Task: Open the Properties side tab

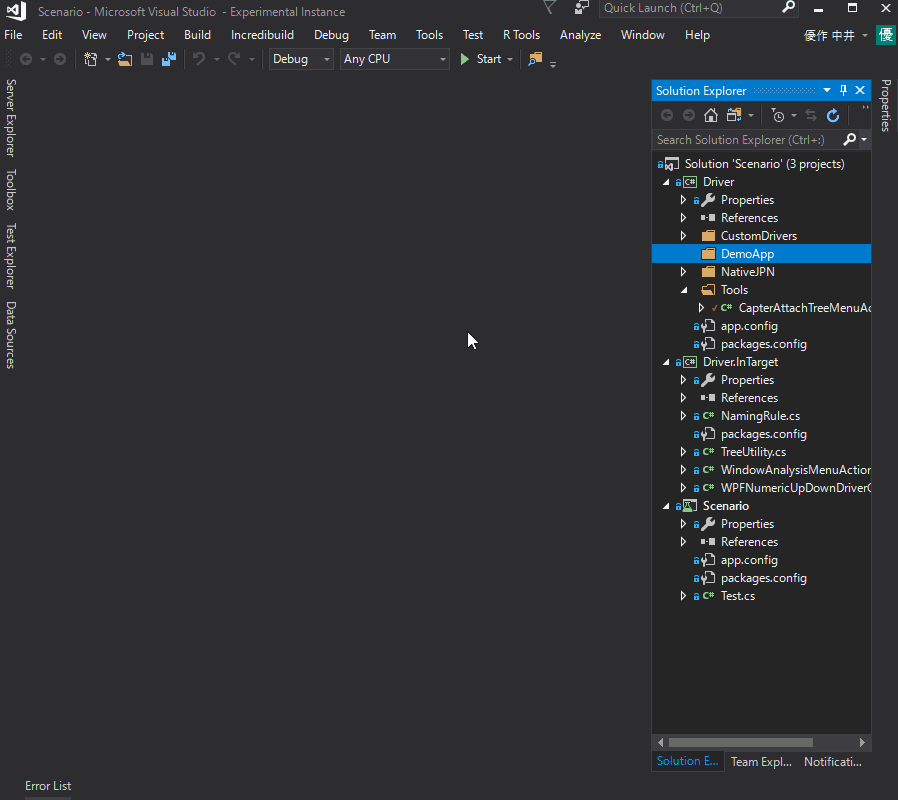Action: point(886,105)
